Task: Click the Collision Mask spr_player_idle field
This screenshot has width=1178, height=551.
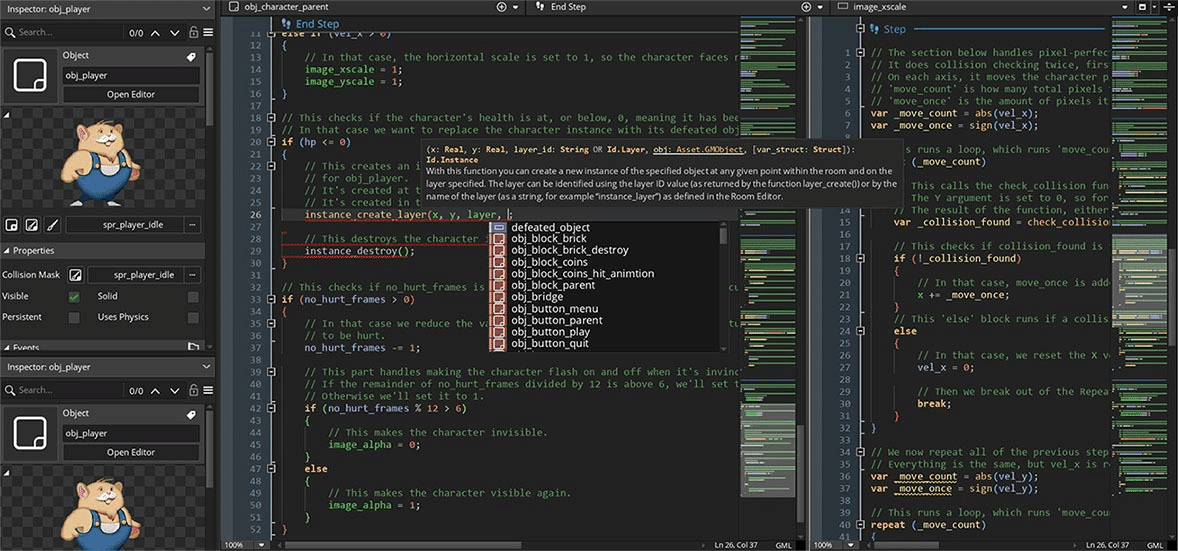Action: 134,275
